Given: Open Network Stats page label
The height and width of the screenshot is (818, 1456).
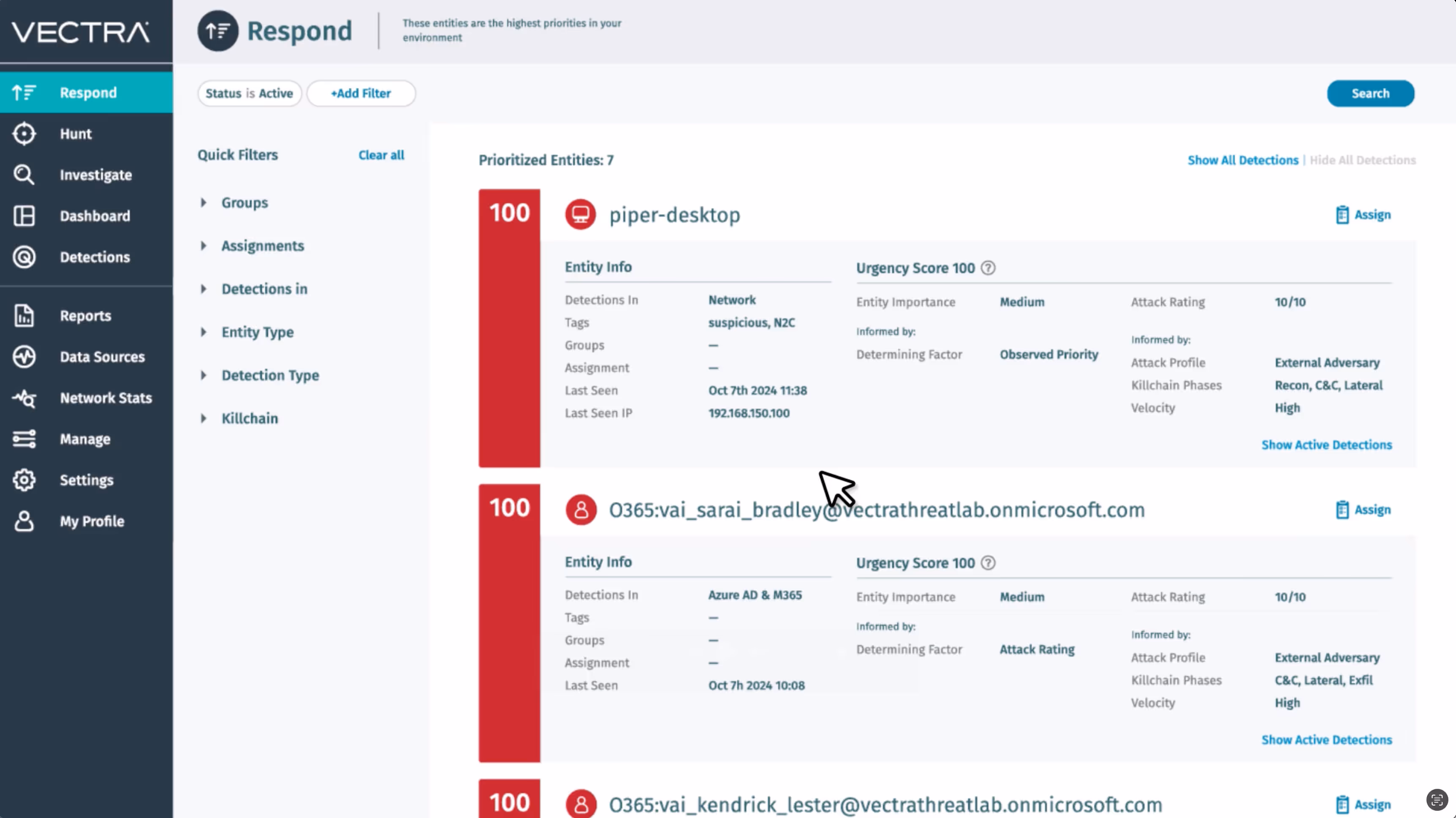Looking at the screenshot, I should tap(106, 398).
